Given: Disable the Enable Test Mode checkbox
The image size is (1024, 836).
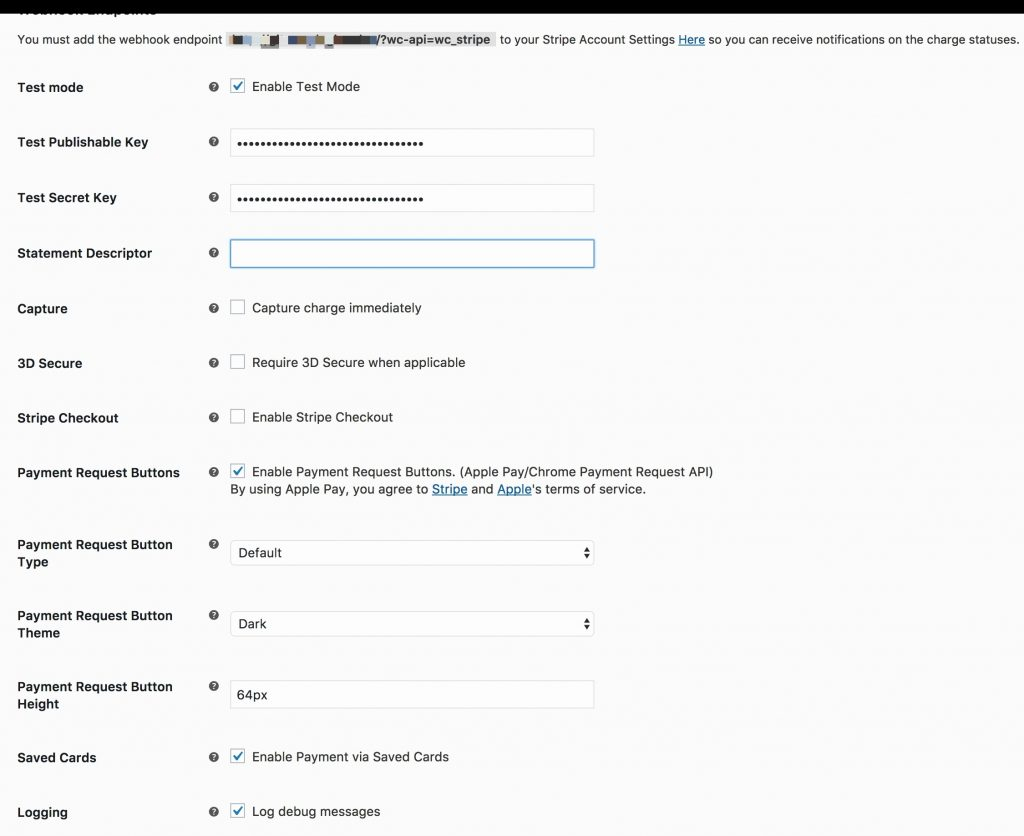Looking at the screenshot, I should click(x=238, y=86).
